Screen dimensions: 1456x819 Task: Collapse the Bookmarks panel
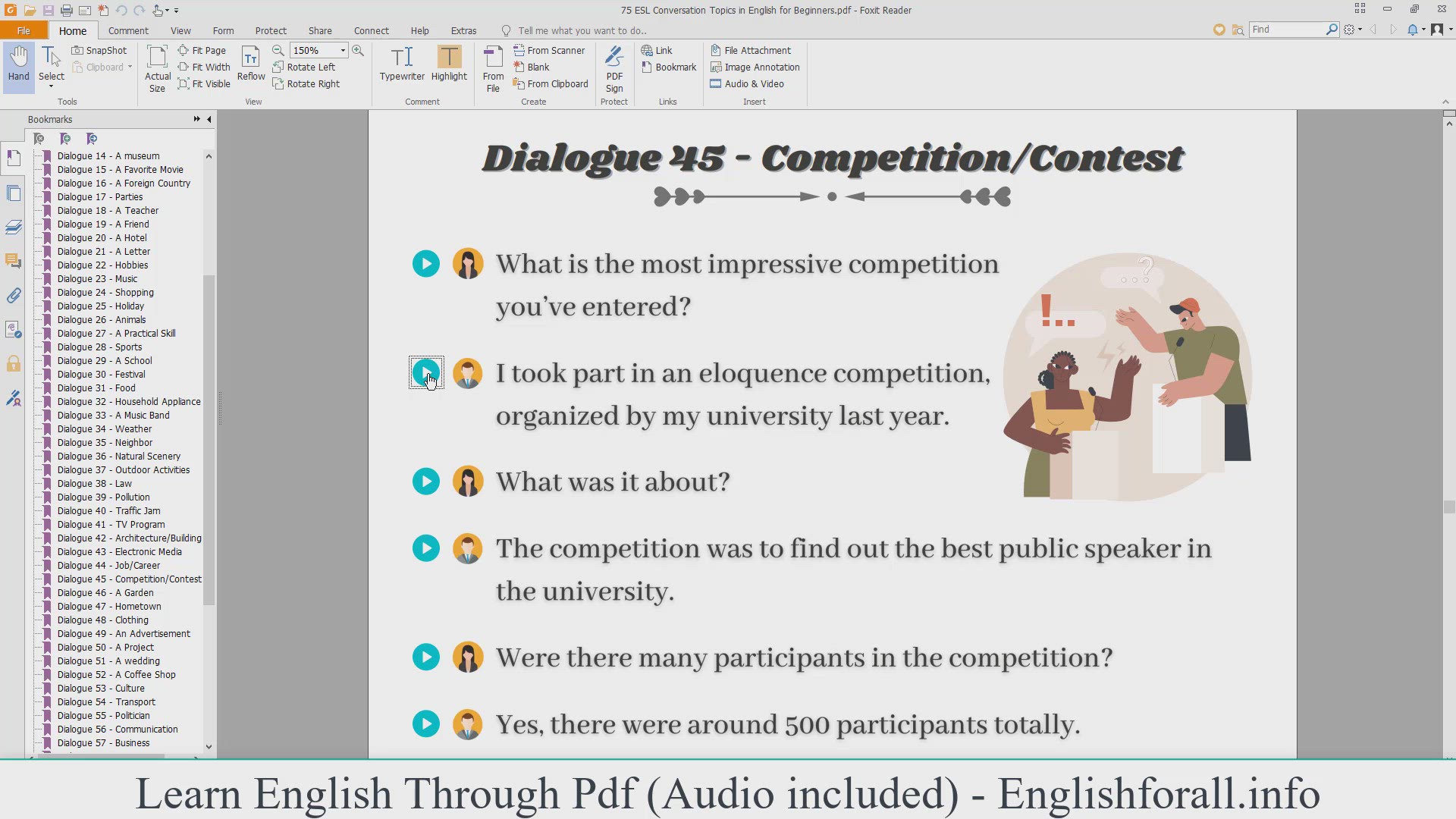(209, 119)
